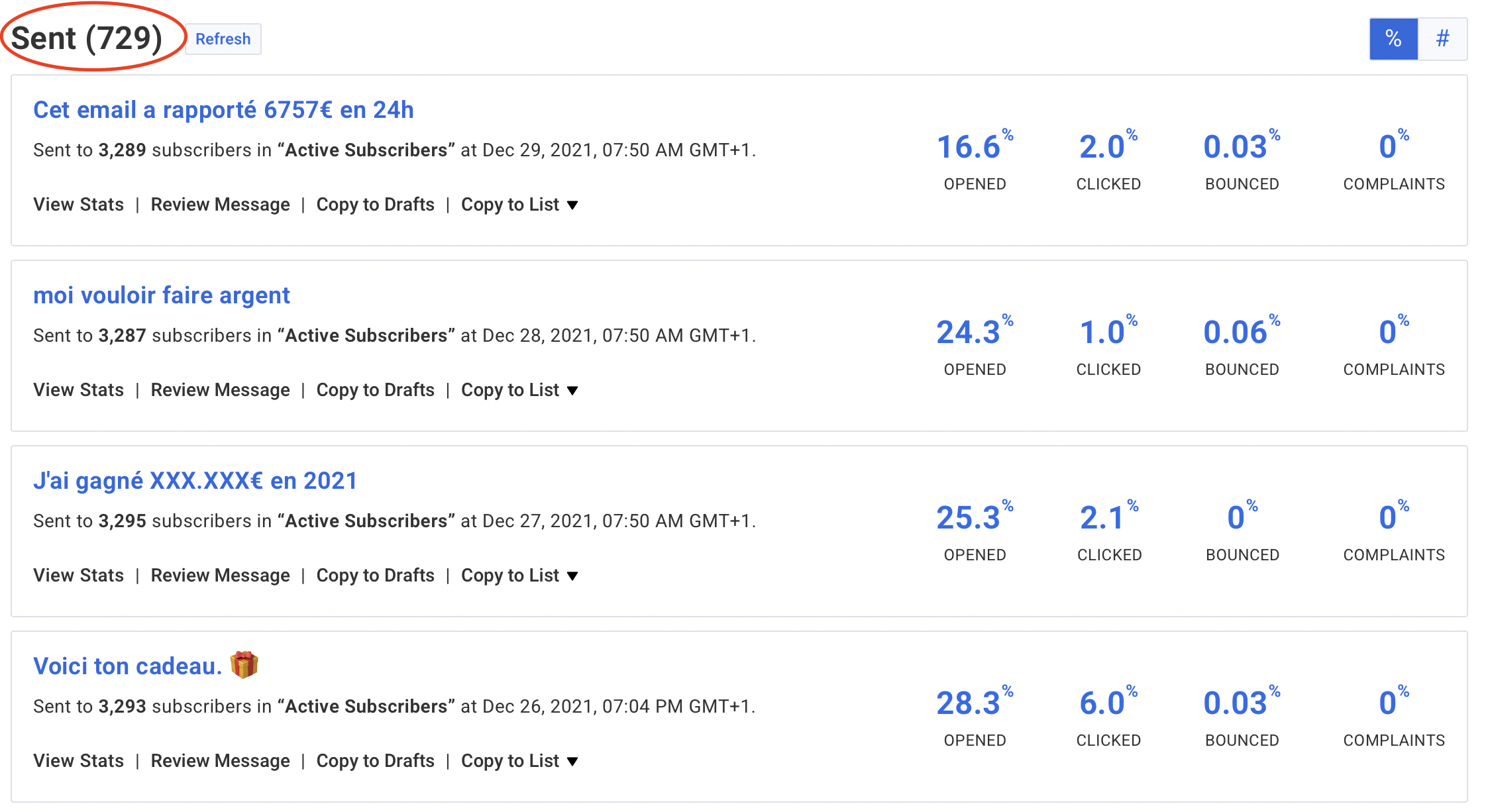This screenshot has height=812, width=1488.
Task: Open 'moi vouloir faire argent' broadcast
Action: click(162, 295)
